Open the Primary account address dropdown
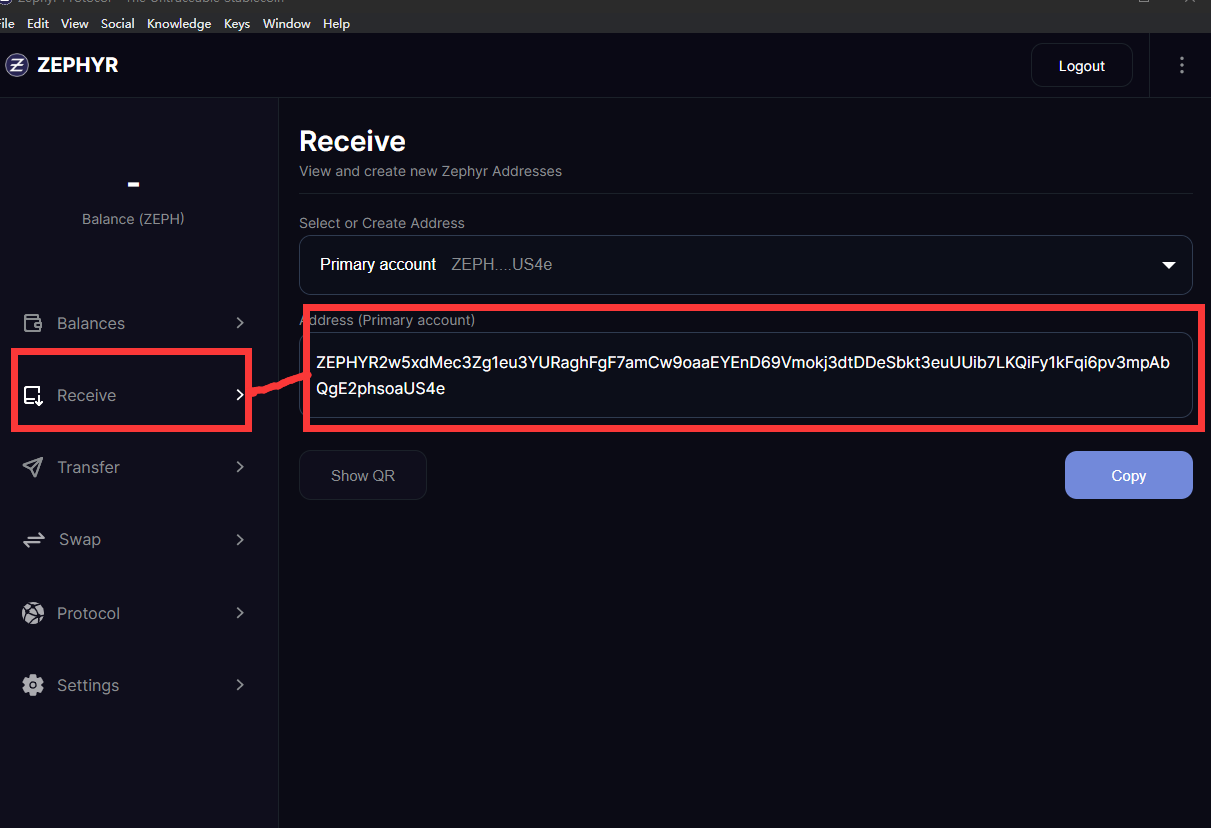 tap(746, 265)
